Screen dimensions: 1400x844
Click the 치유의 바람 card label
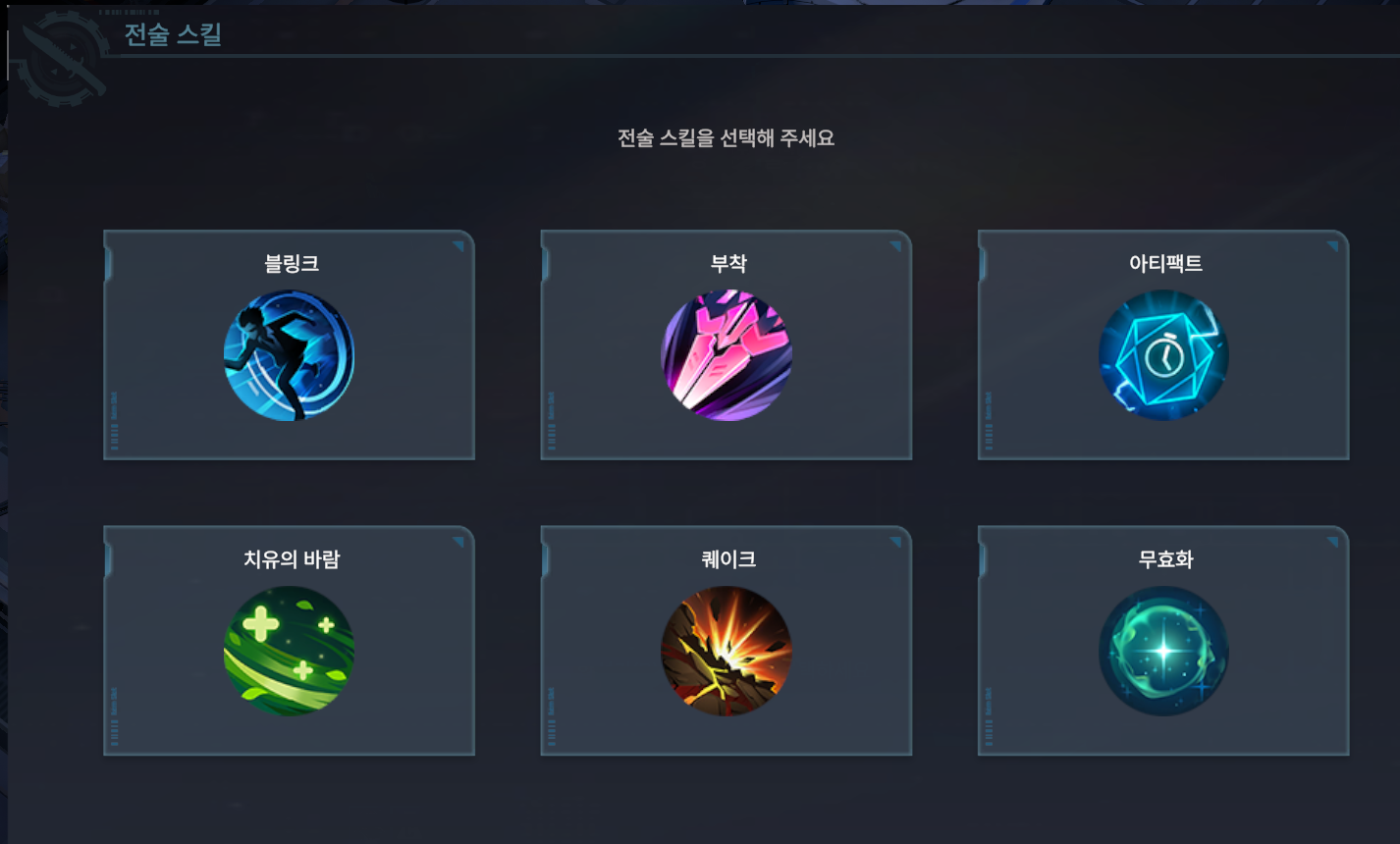(x=291, y=559)
